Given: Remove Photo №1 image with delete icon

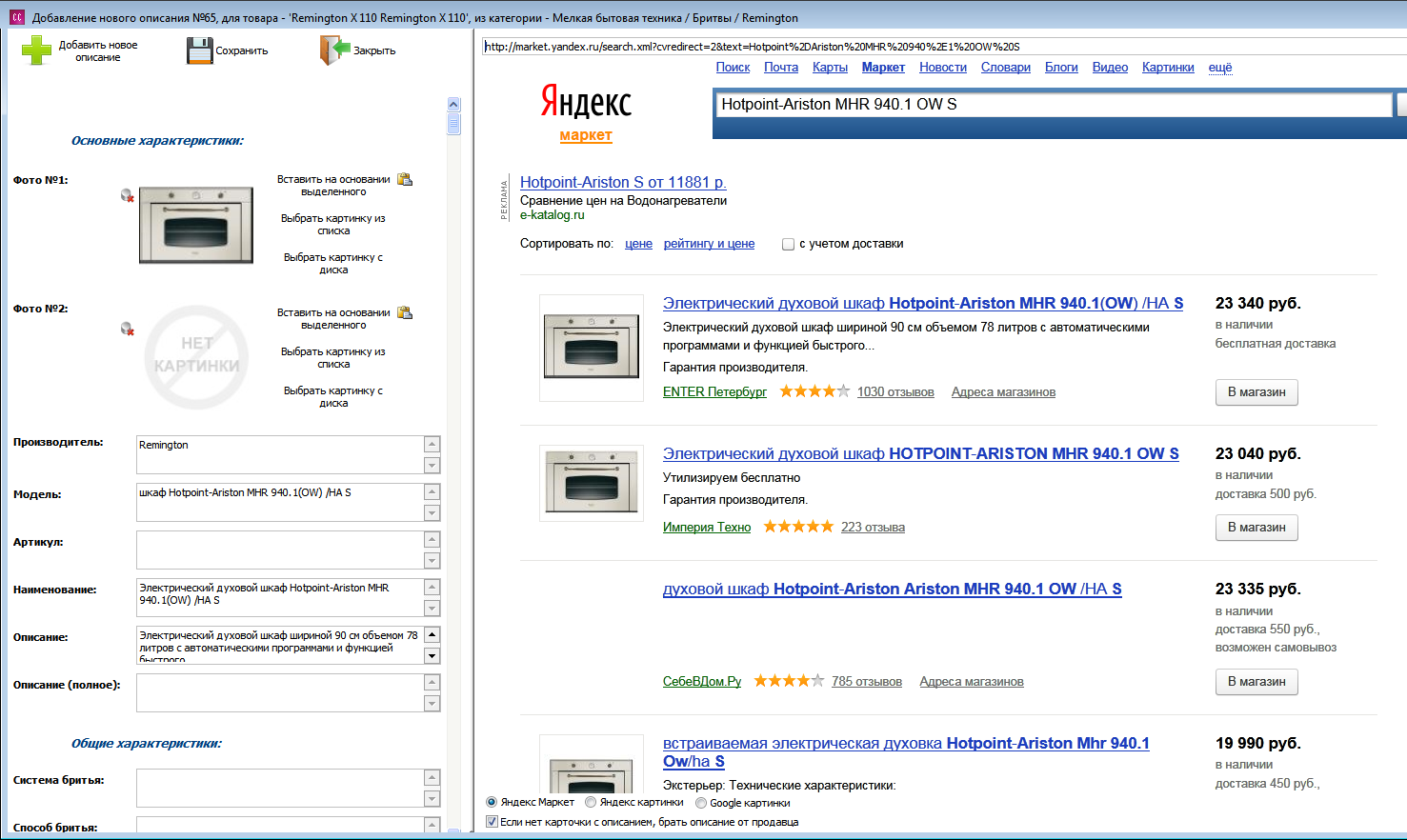Looking at the screenshot, I should click(127, 195).
